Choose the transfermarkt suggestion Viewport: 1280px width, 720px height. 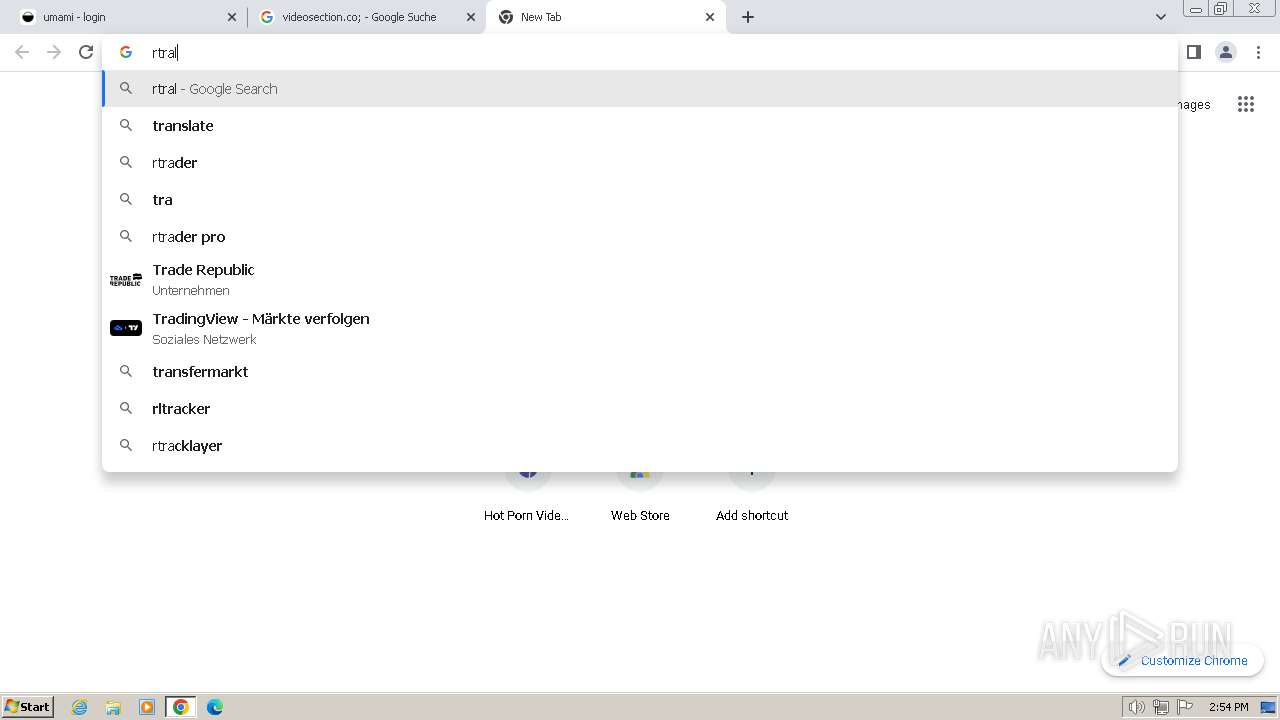pyautogui.click(x=640, y=372)
